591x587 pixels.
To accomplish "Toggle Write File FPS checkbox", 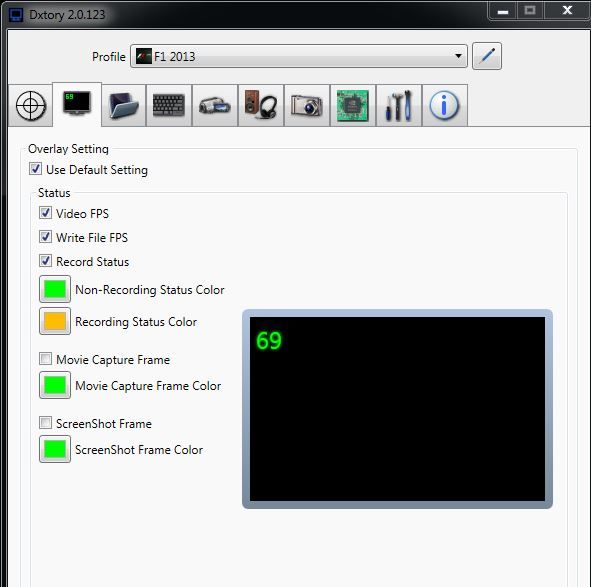I will coord(45,237).
